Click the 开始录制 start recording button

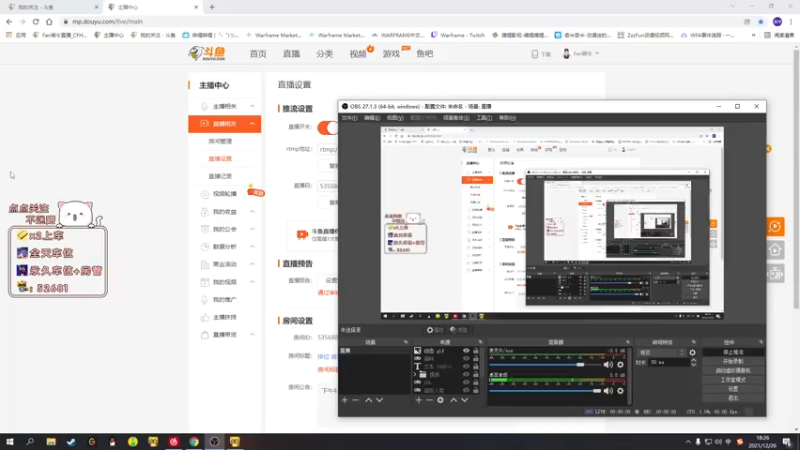coord(733,361)
